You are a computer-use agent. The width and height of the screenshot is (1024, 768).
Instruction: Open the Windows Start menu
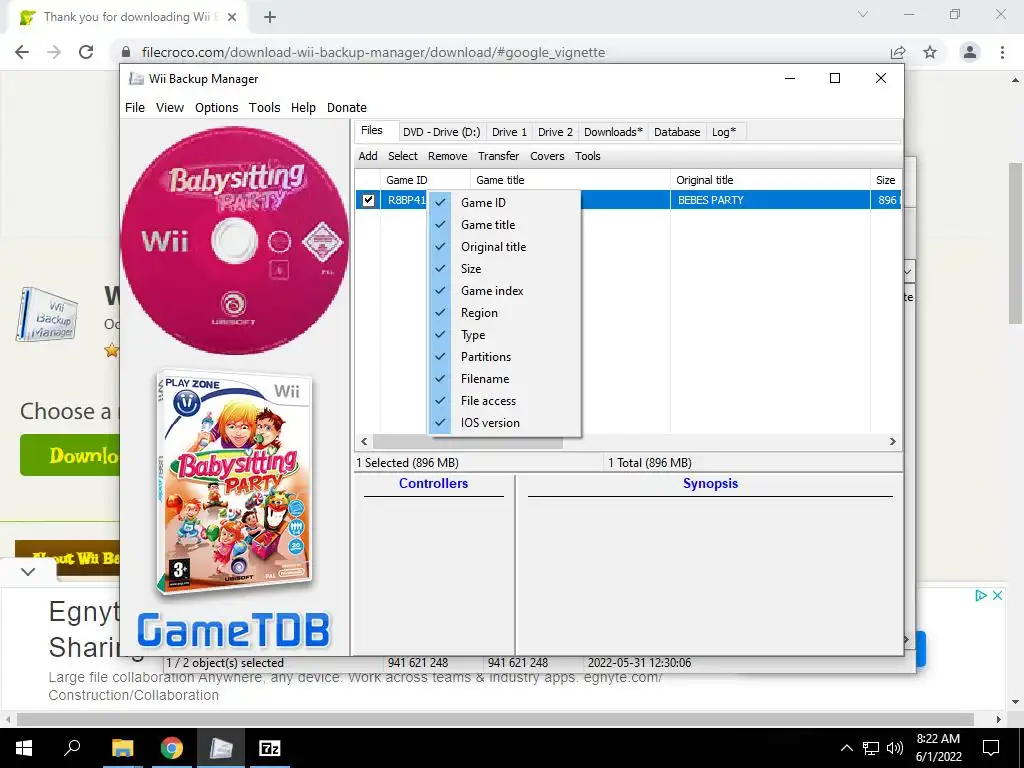click(x=24, y=748)
